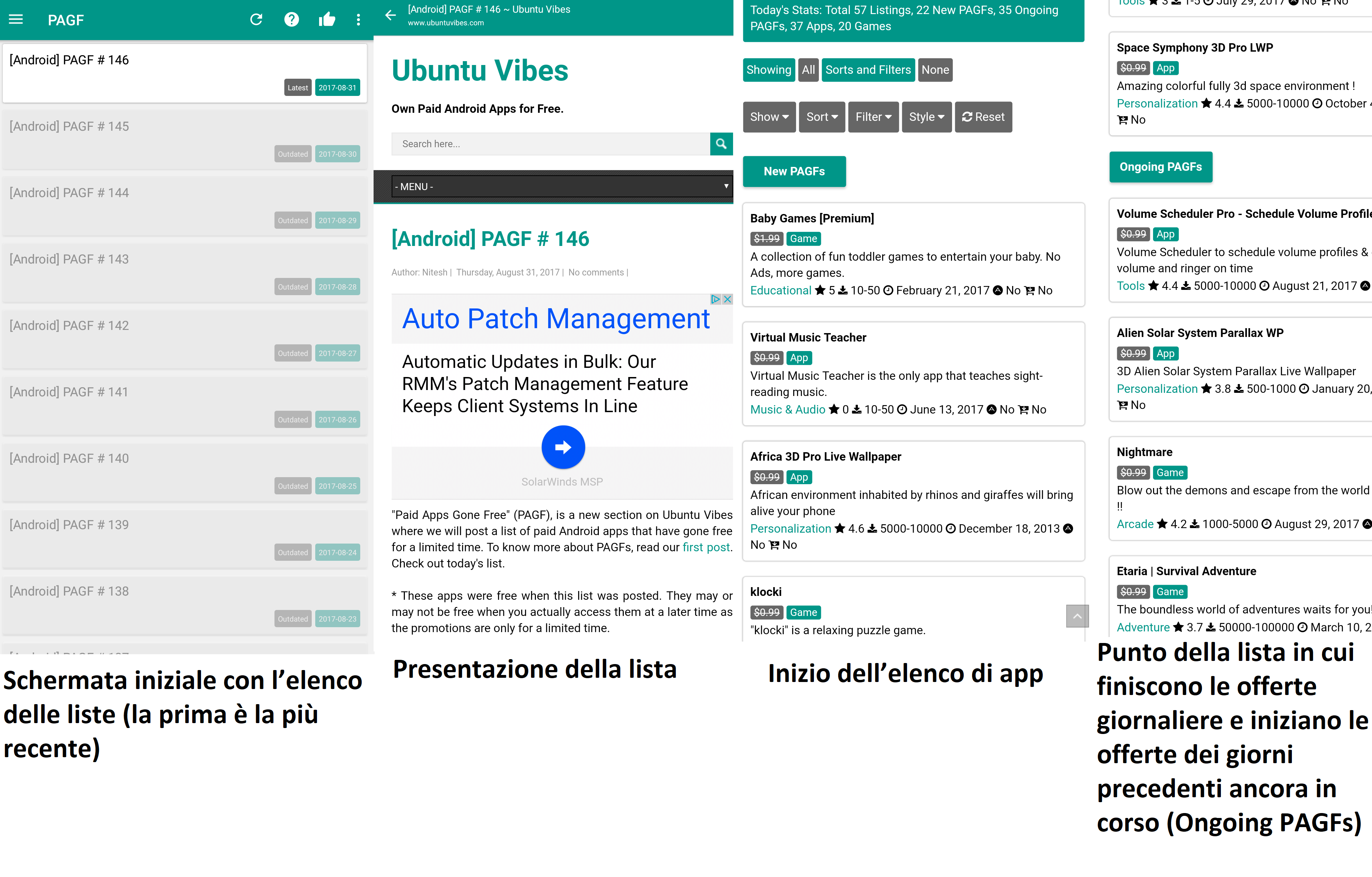Click the [Android] PAGF # 146 article heading
The image size is (1372, 877).
coord(490,239)
